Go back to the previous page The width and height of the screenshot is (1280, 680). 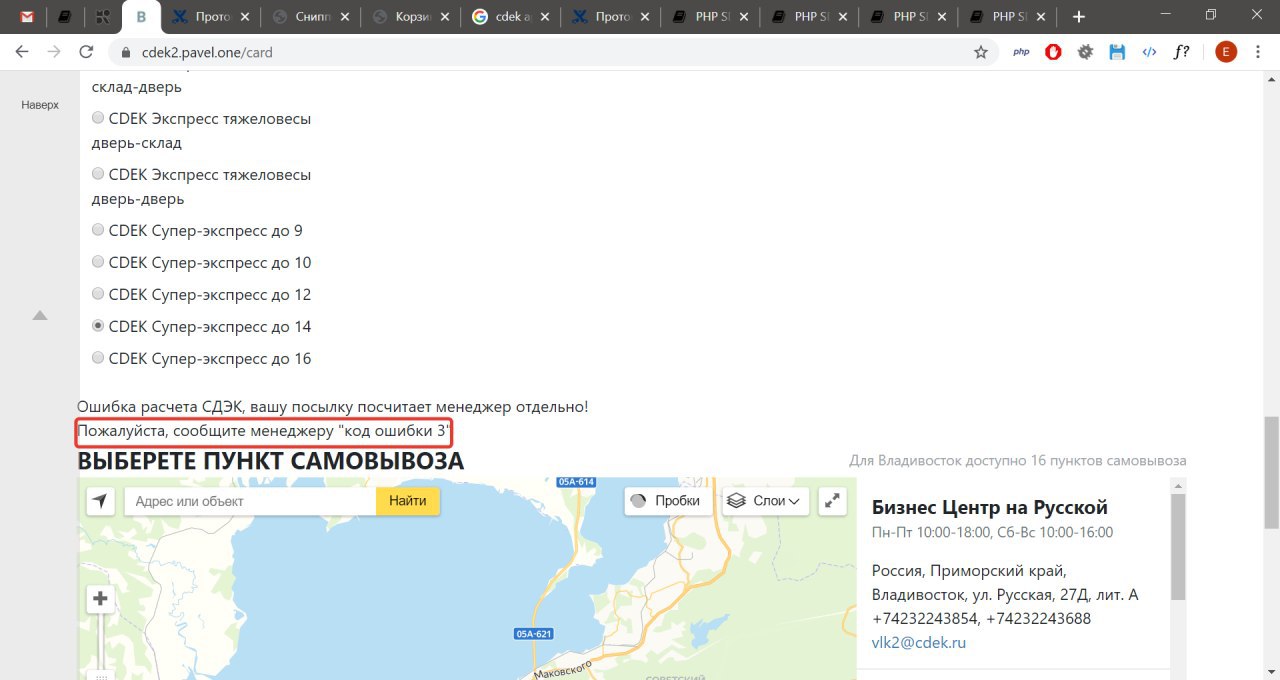[22, 52]
